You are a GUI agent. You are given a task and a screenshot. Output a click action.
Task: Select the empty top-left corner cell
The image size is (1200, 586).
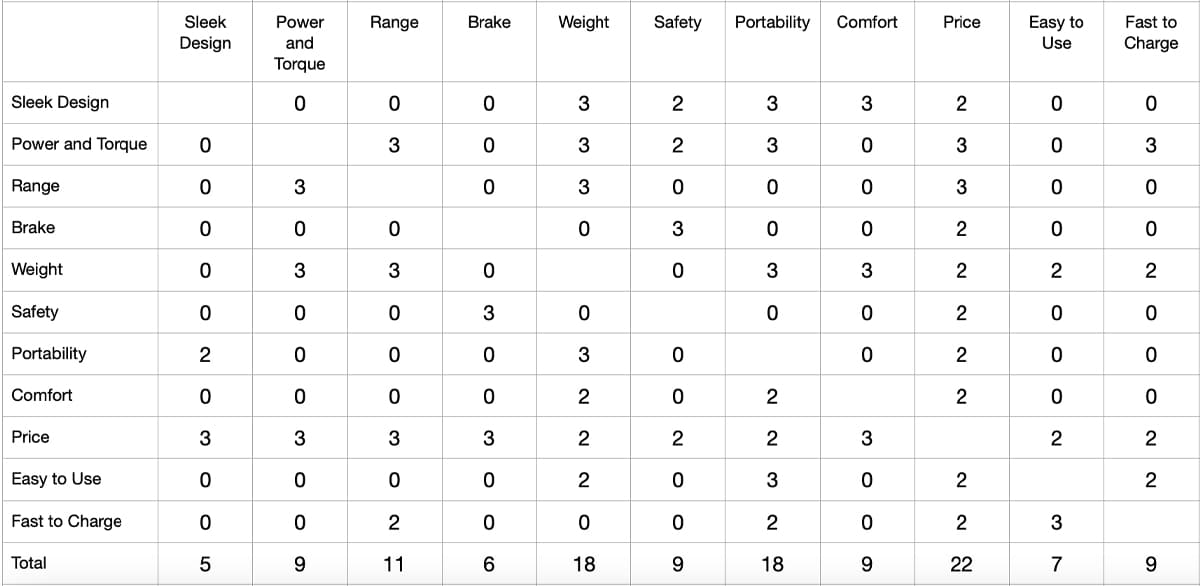[x=79, y=41]
